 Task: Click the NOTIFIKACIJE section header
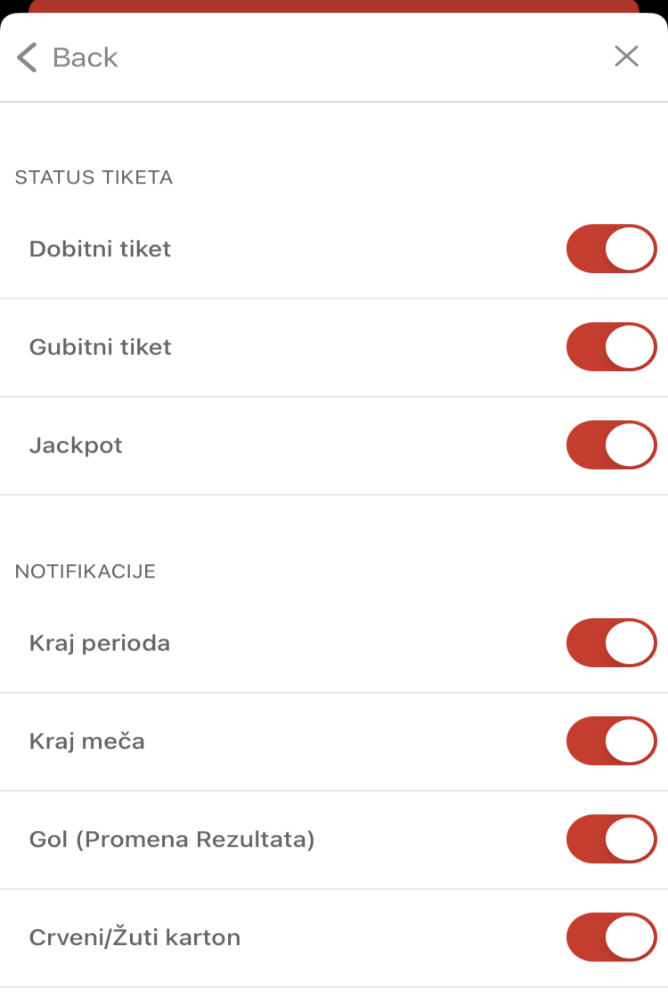(85, 571)
